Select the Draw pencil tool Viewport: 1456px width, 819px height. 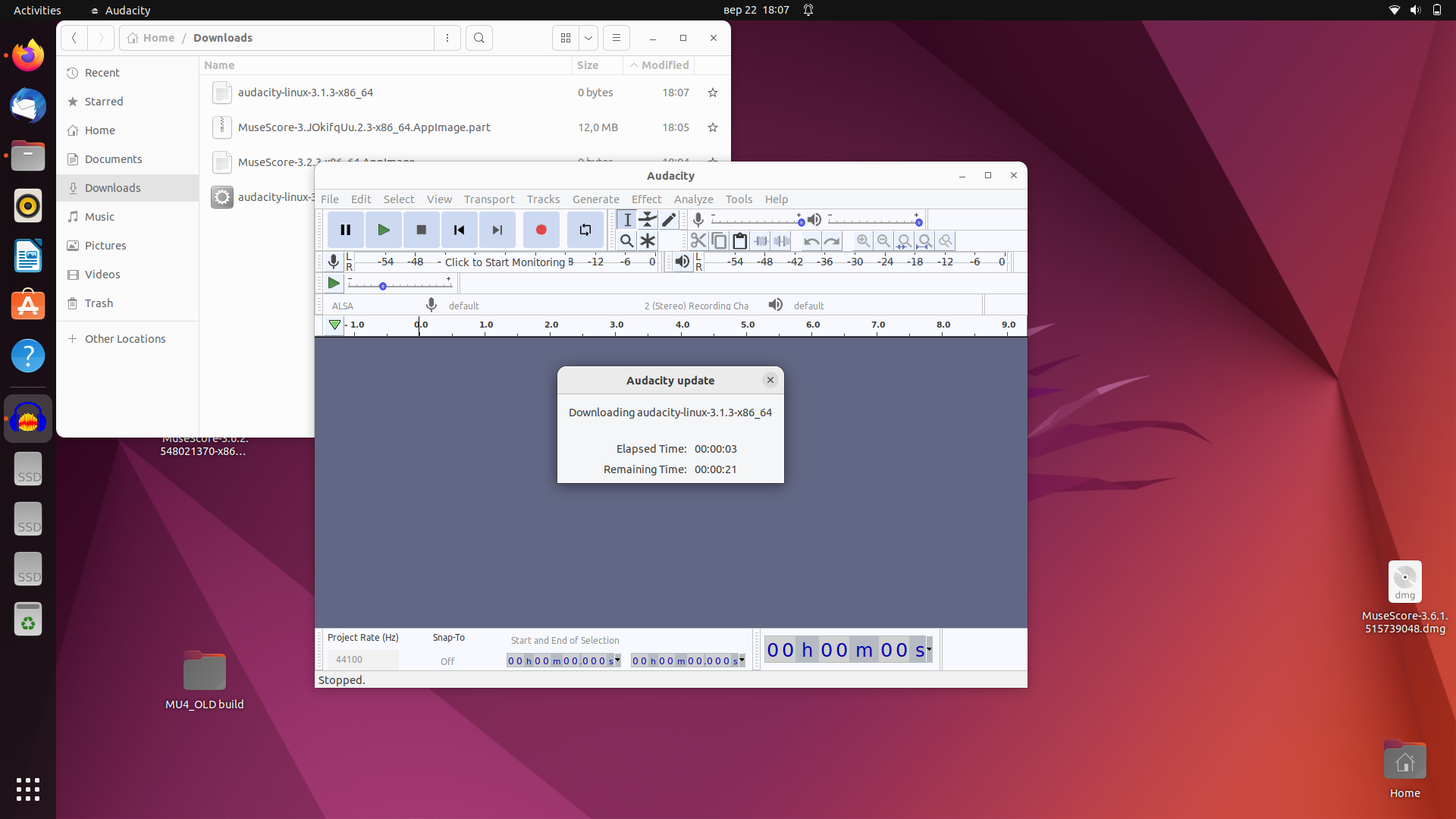[668, 220]
